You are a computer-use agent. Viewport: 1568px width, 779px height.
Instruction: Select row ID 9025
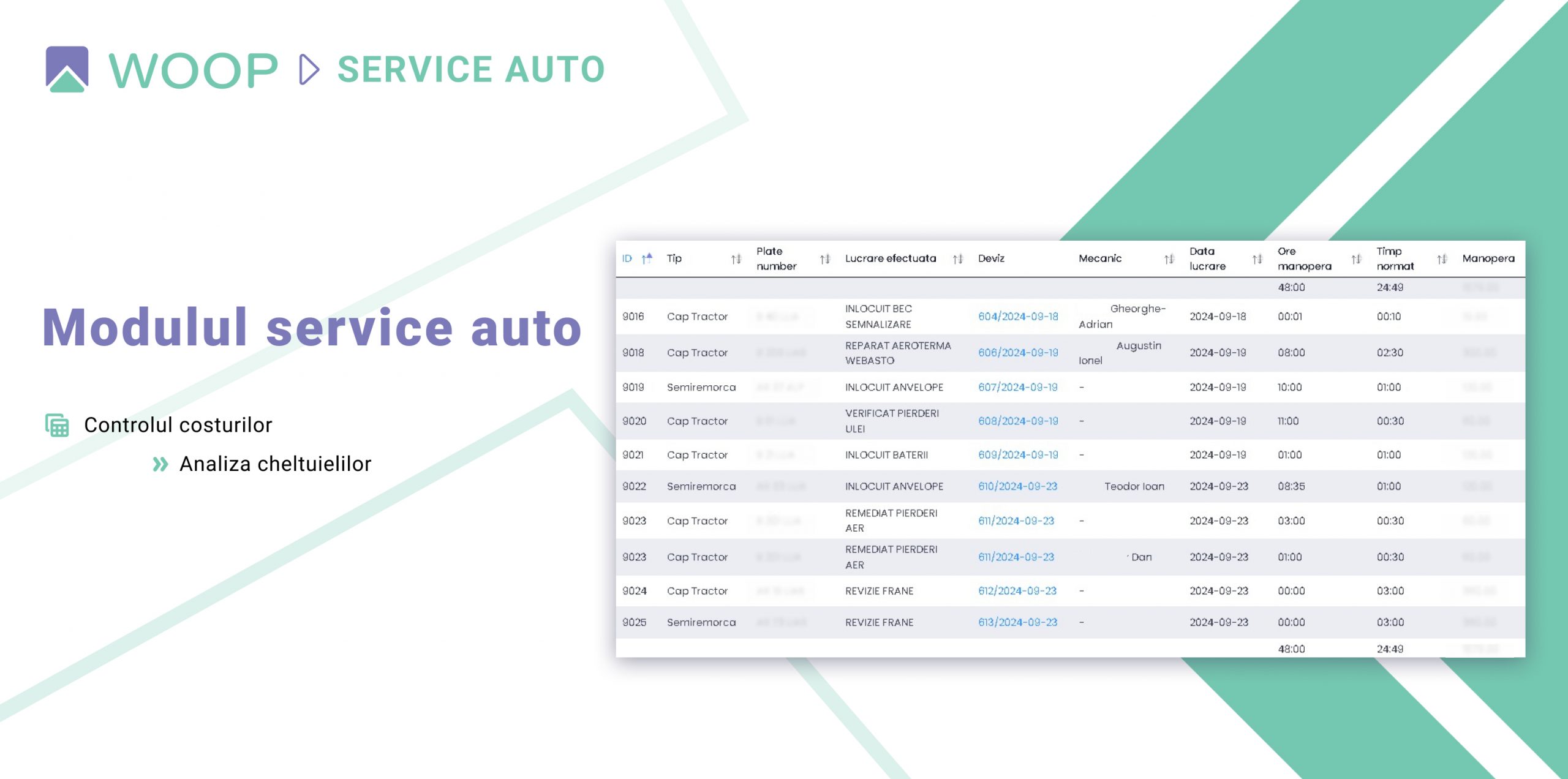pyautogui.click(x=634, y=622)
